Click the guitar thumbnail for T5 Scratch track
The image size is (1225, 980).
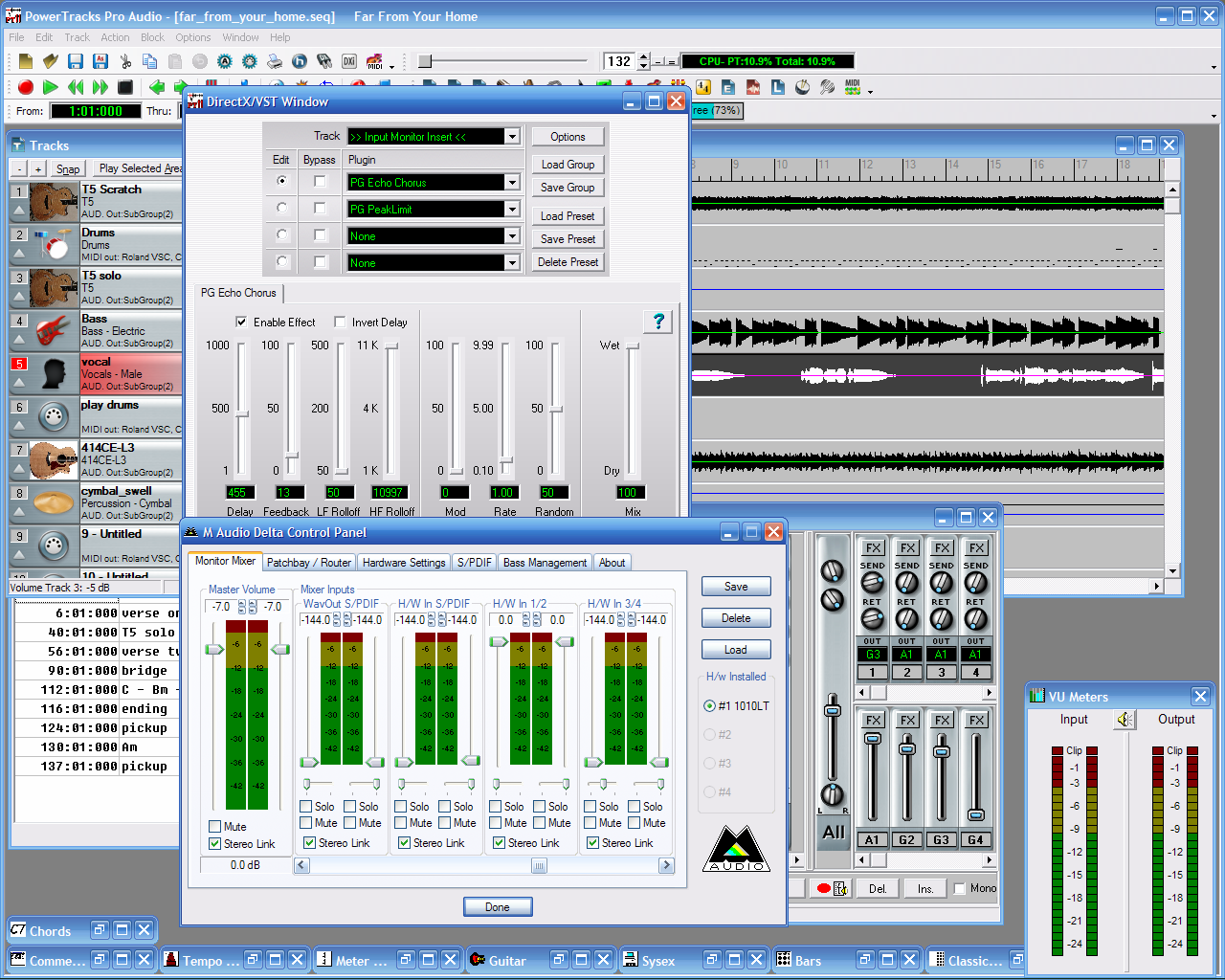click(55, 202)
